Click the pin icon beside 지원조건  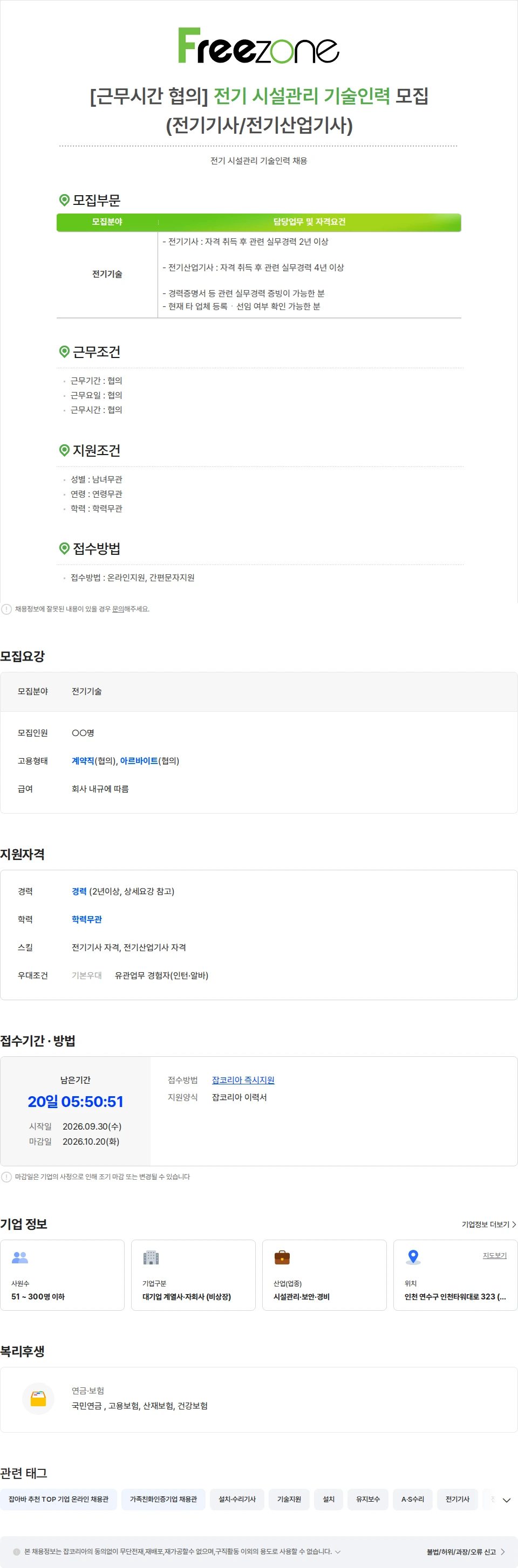pyautogui.click(x=64, y=450)
